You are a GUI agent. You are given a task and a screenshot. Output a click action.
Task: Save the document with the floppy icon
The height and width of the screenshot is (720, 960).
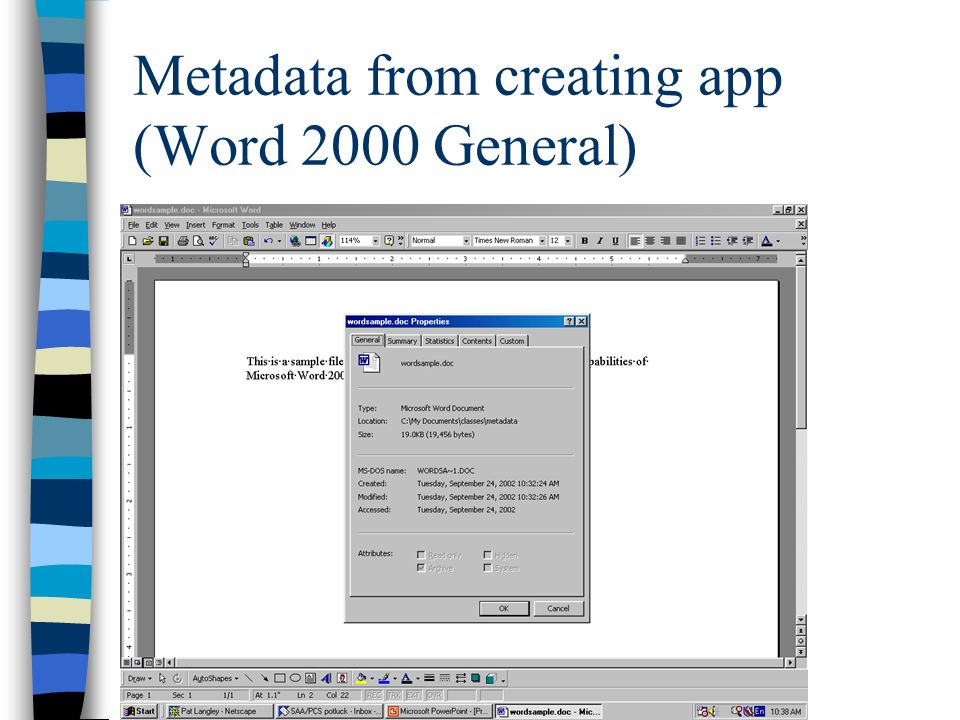coord(163,241)
